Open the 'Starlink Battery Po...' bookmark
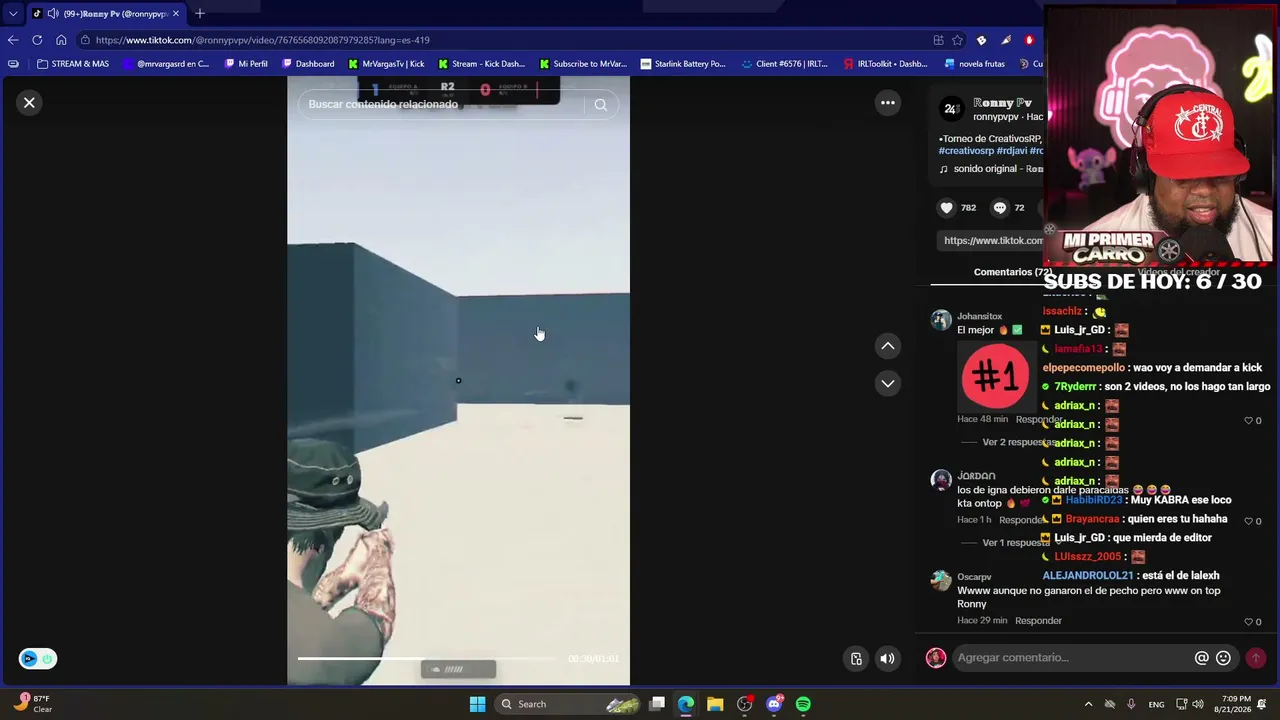This screenshot has height=720, width=1280. click(683, 64)
